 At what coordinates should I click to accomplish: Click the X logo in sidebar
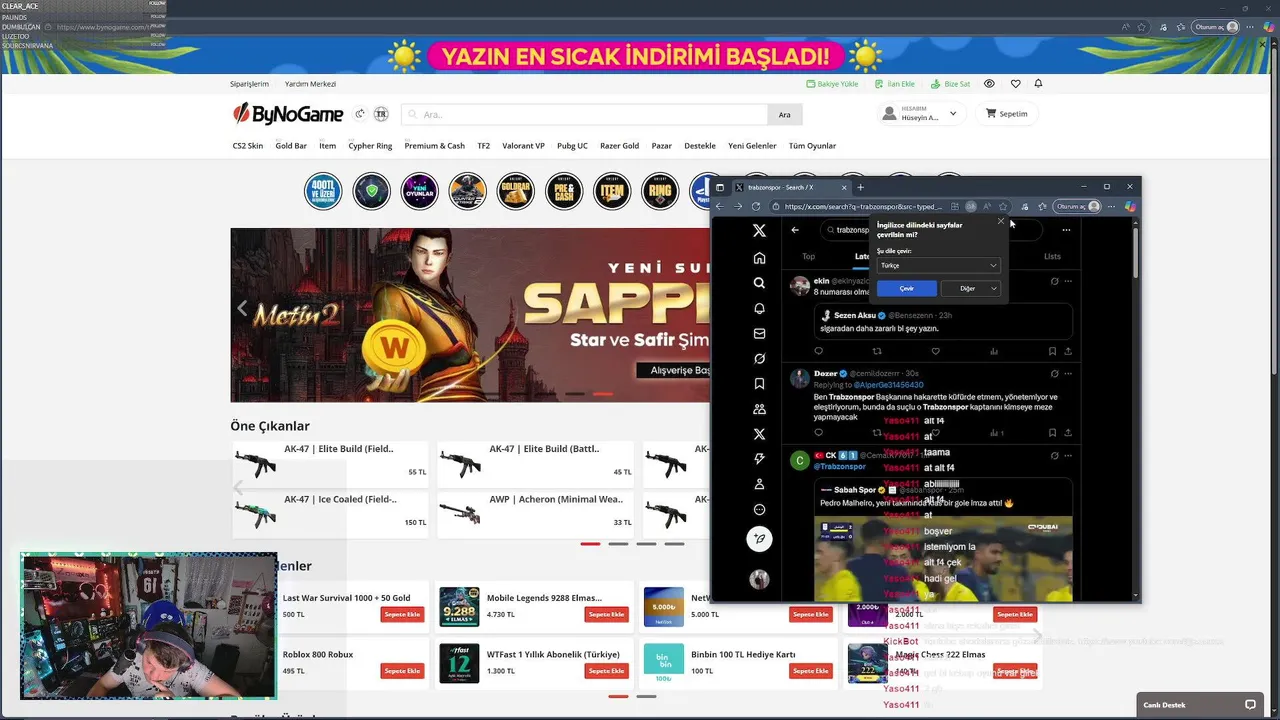(759, 231)
